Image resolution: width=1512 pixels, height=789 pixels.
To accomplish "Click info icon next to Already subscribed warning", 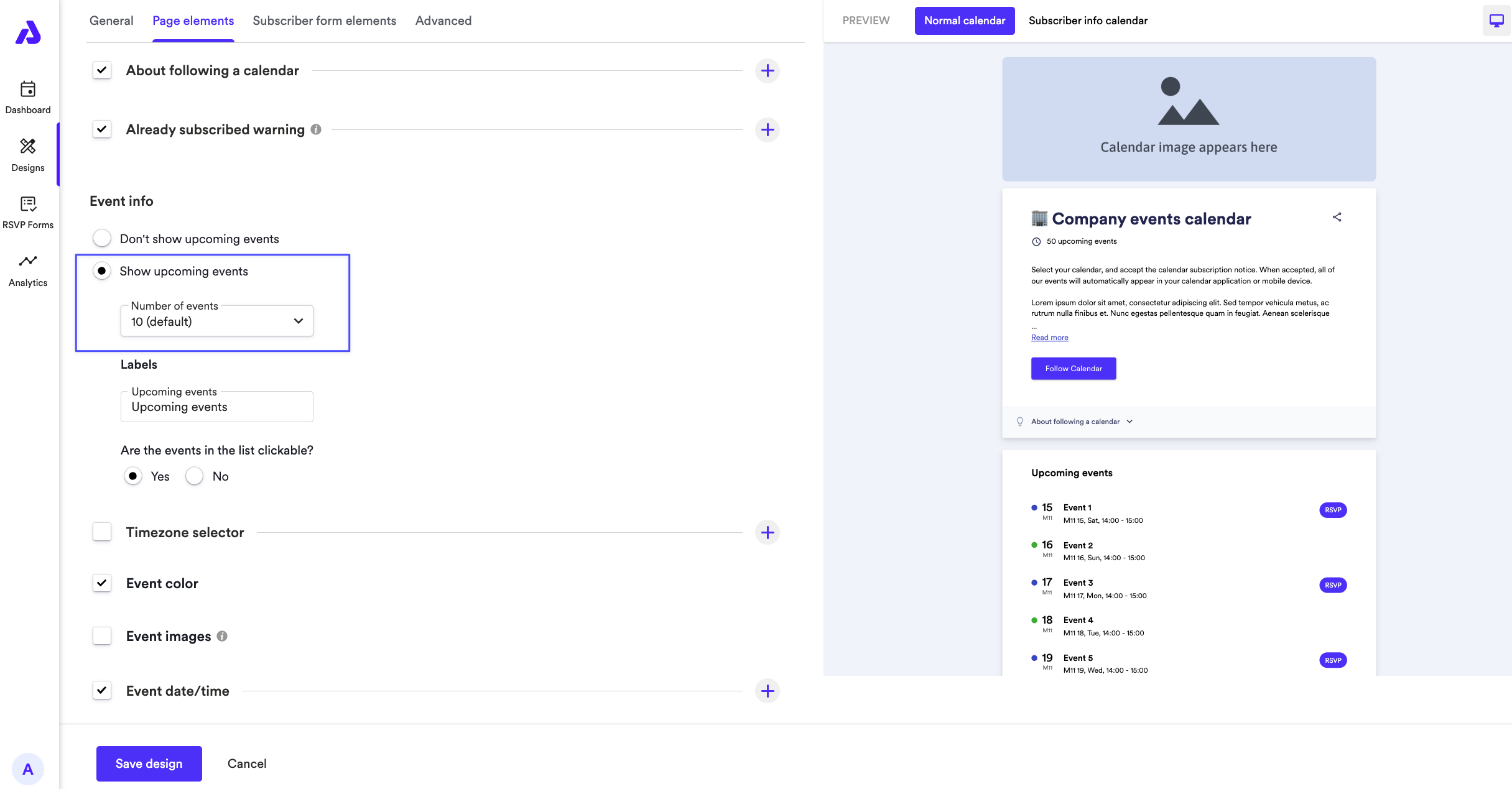I will click(x=316, y=129).
